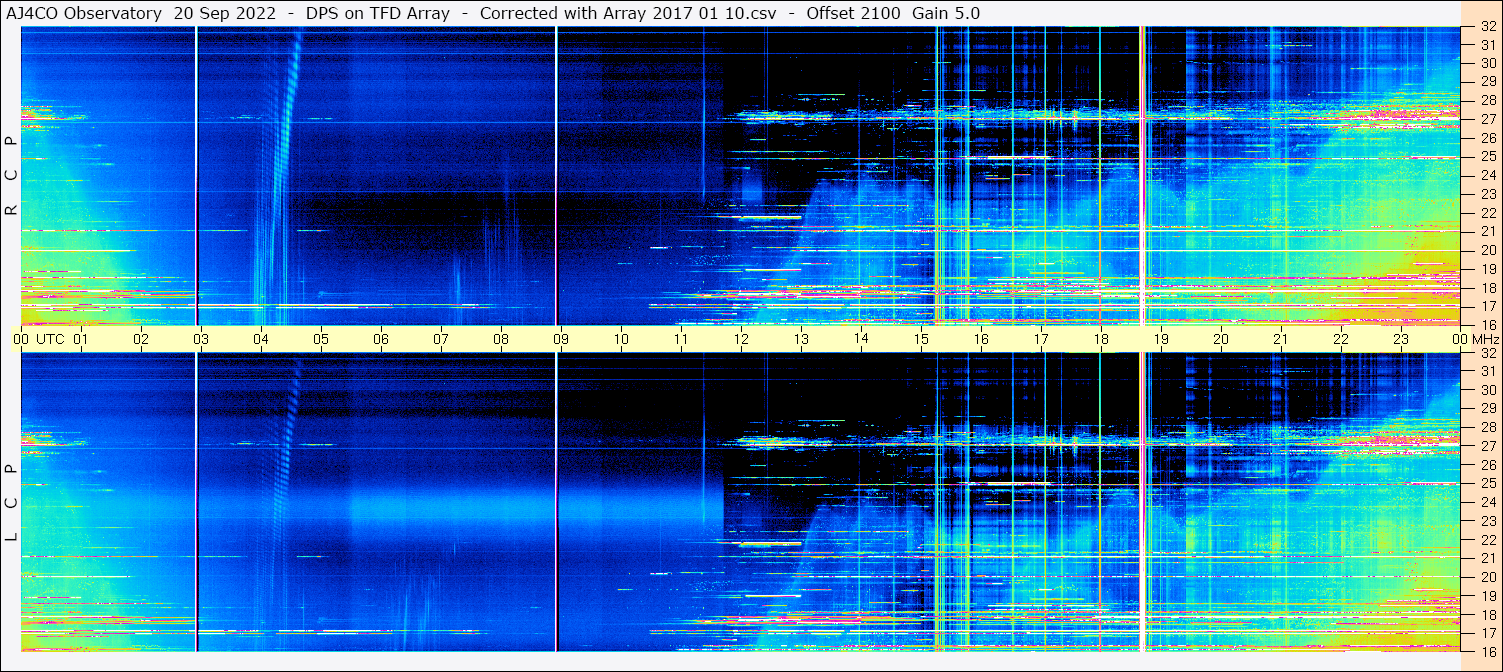Click hour '10' on UTC time axis
Viewport: 1503px width, 672px height.
click(x=621, y=339)
